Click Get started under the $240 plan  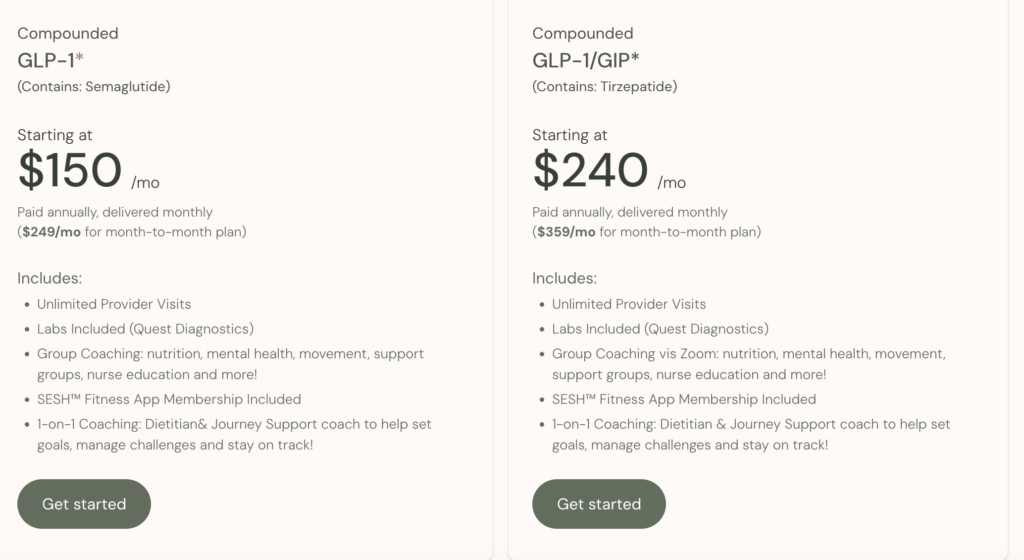pos(598,504)
